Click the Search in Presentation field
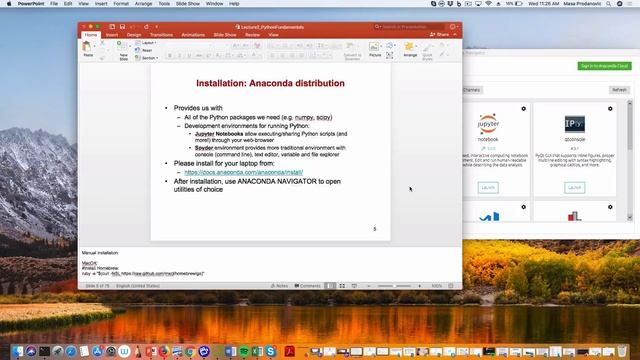The image size is (640, 360). tap(409, 27)
